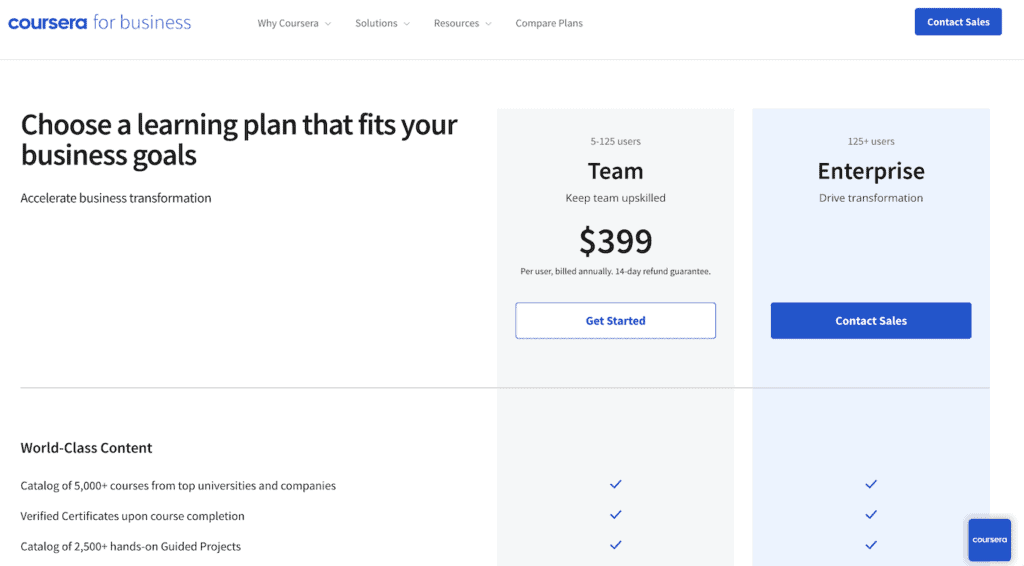The height and width of the screenshot is (566, 1024).
Task: Expand the Resources dropdown menu
Action: 462,23
